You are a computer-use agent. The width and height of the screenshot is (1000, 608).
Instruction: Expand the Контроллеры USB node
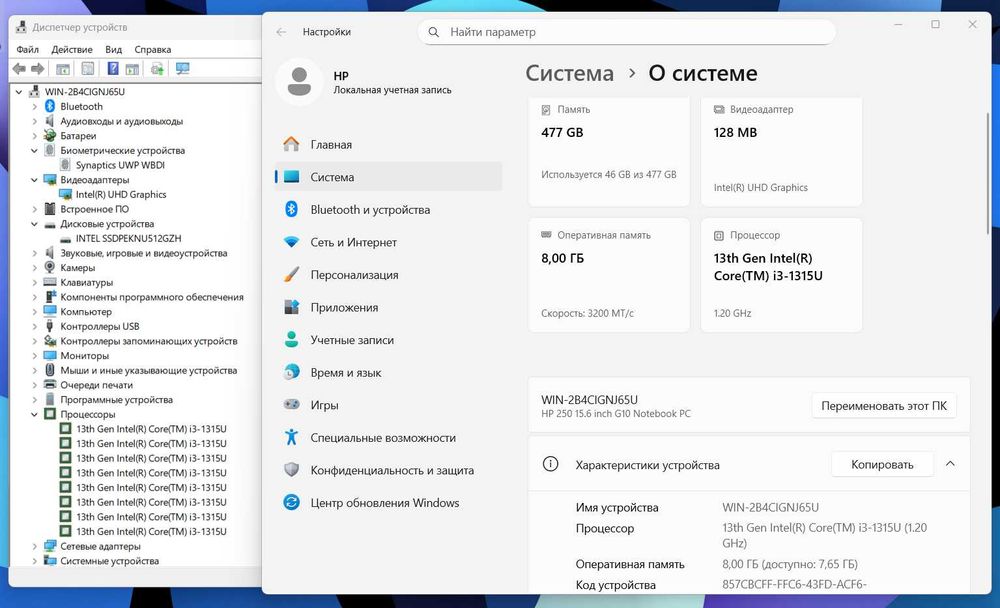pyautogui.click(x=34, y=327)
